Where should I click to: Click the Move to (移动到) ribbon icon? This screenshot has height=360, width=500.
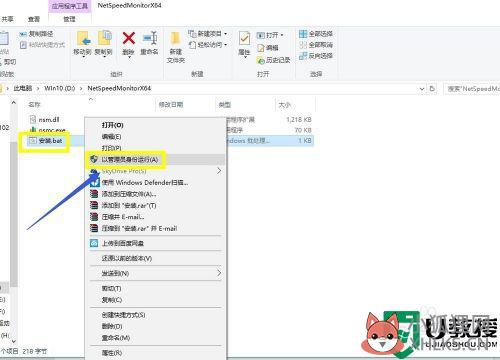coord(84,38)
